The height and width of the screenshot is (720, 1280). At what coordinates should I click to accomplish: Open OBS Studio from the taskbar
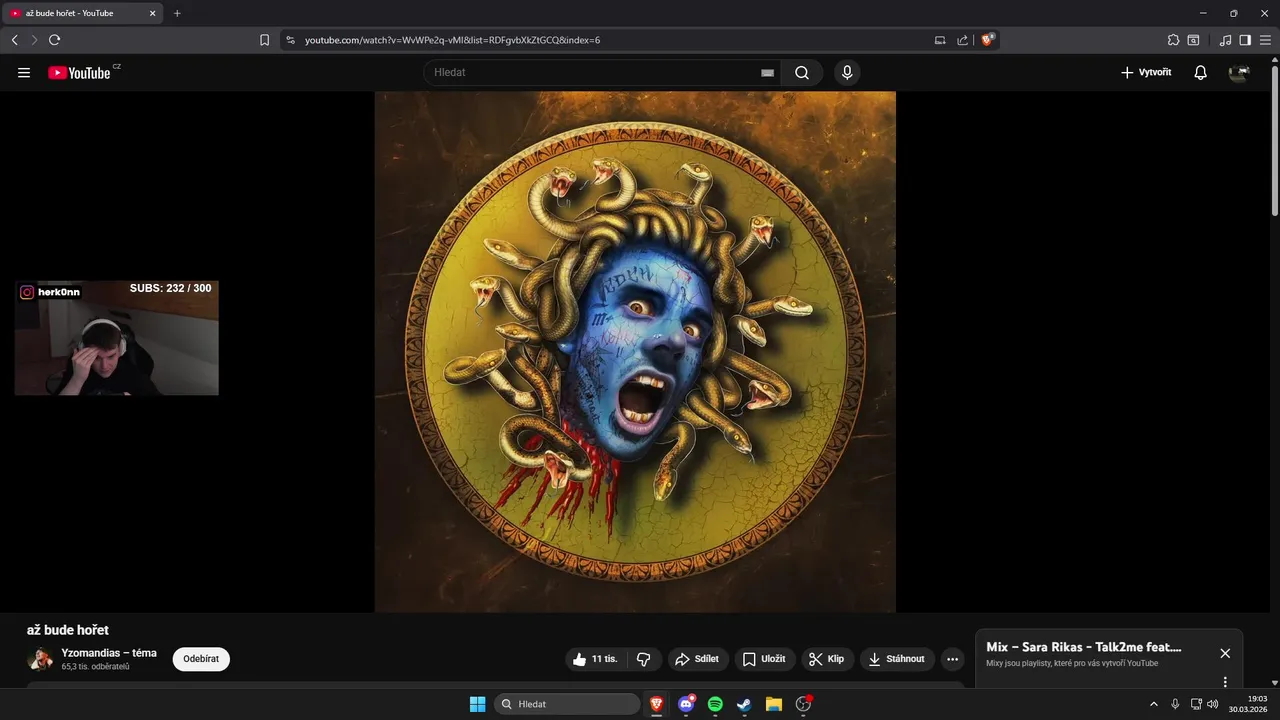(803, 704)
